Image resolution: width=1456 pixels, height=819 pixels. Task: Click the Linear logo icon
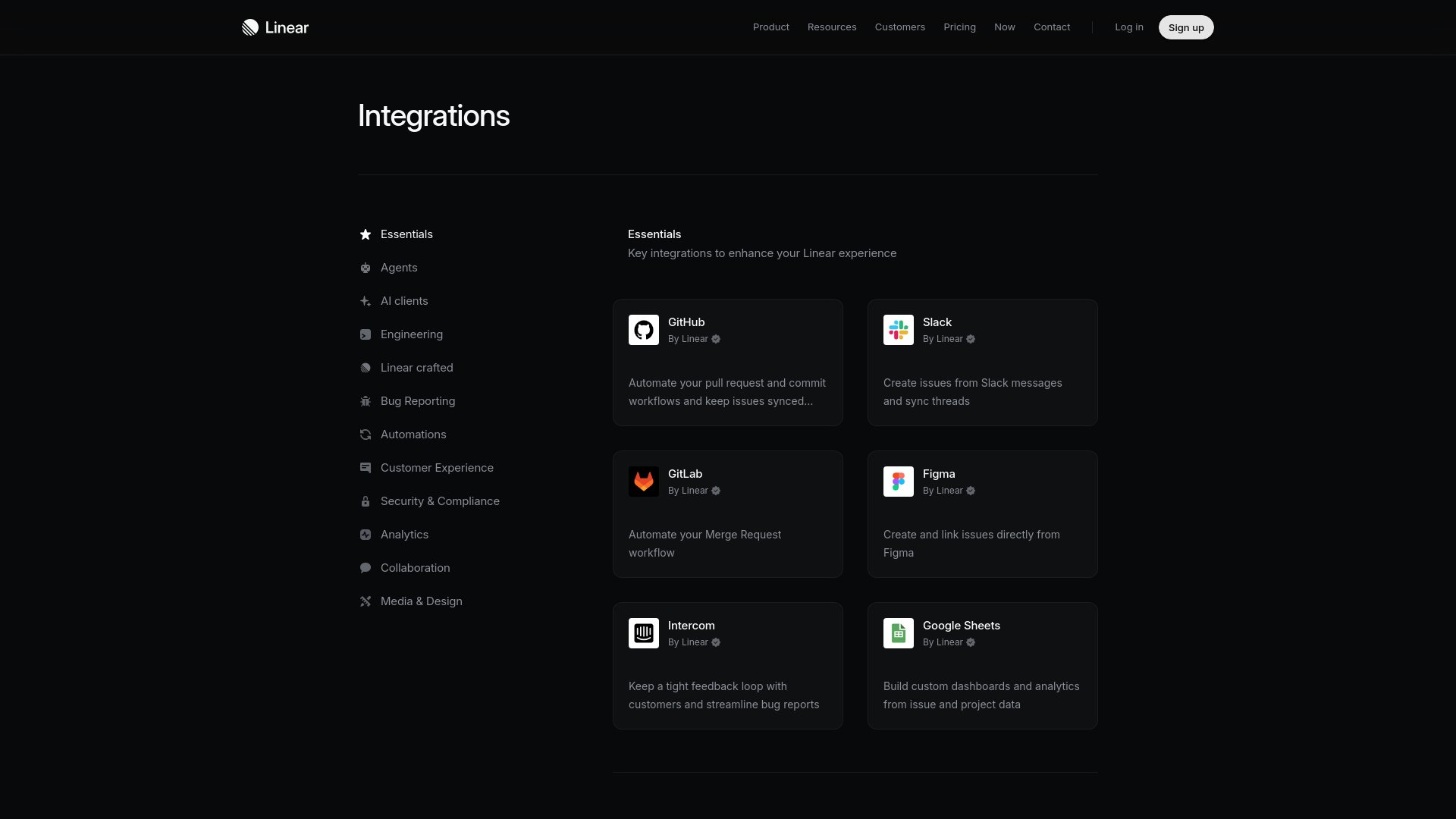[250, 27]
